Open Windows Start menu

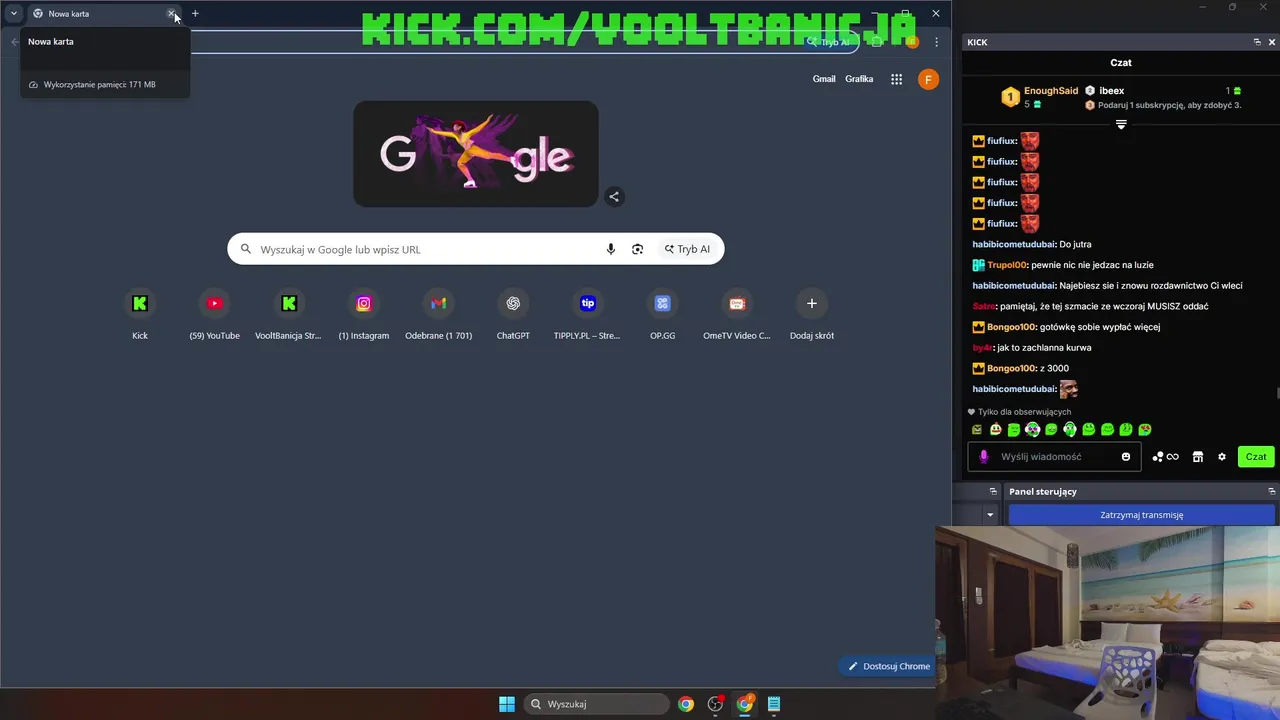pyautogui.click(x=507, y=704)
